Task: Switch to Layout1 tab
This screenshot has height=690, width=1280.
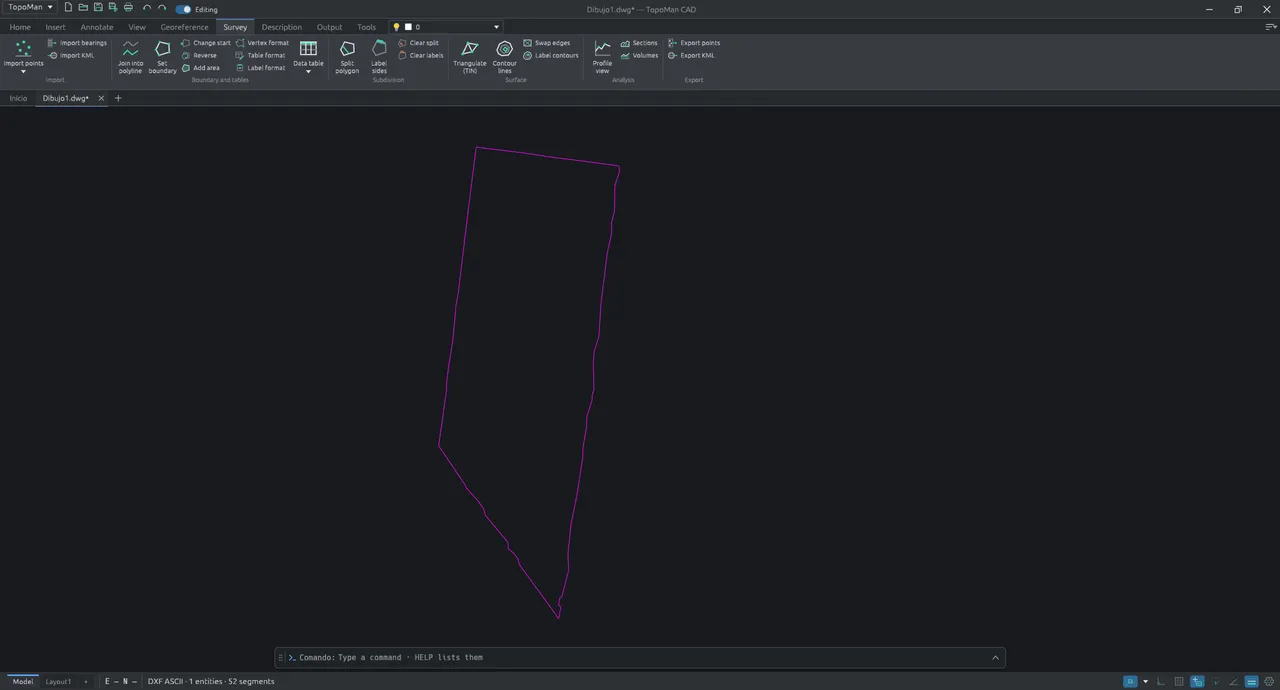Action: 58,681
